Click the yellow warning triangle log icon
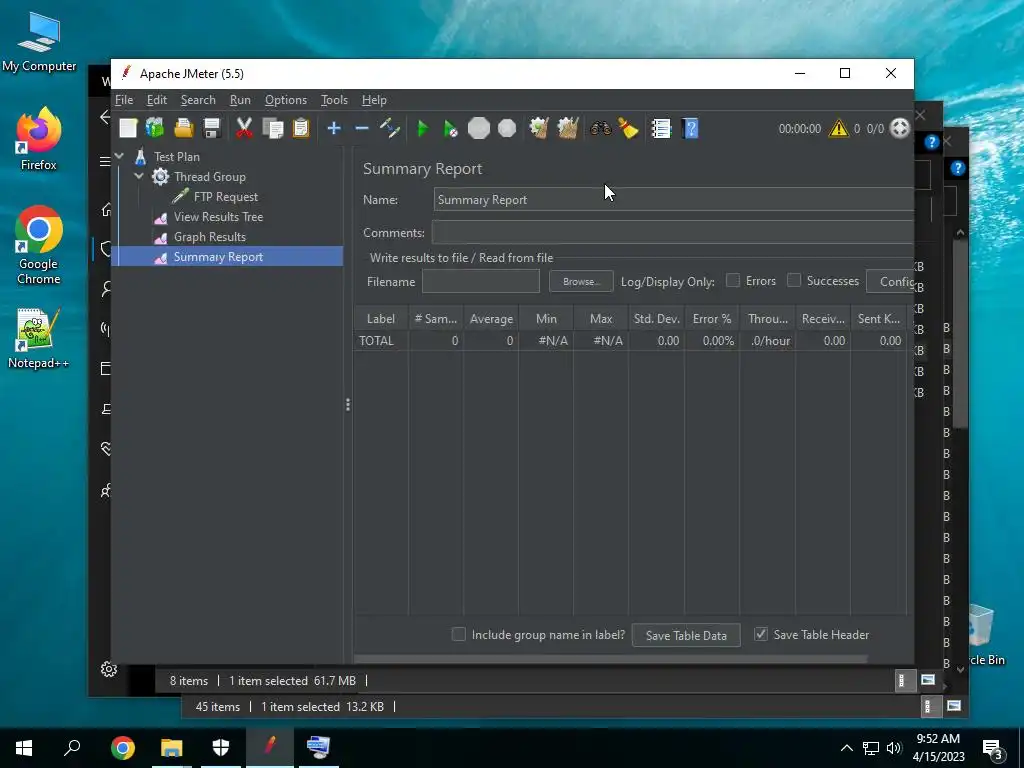Viewport: 1024px width, 768px height. click(838, 128)
